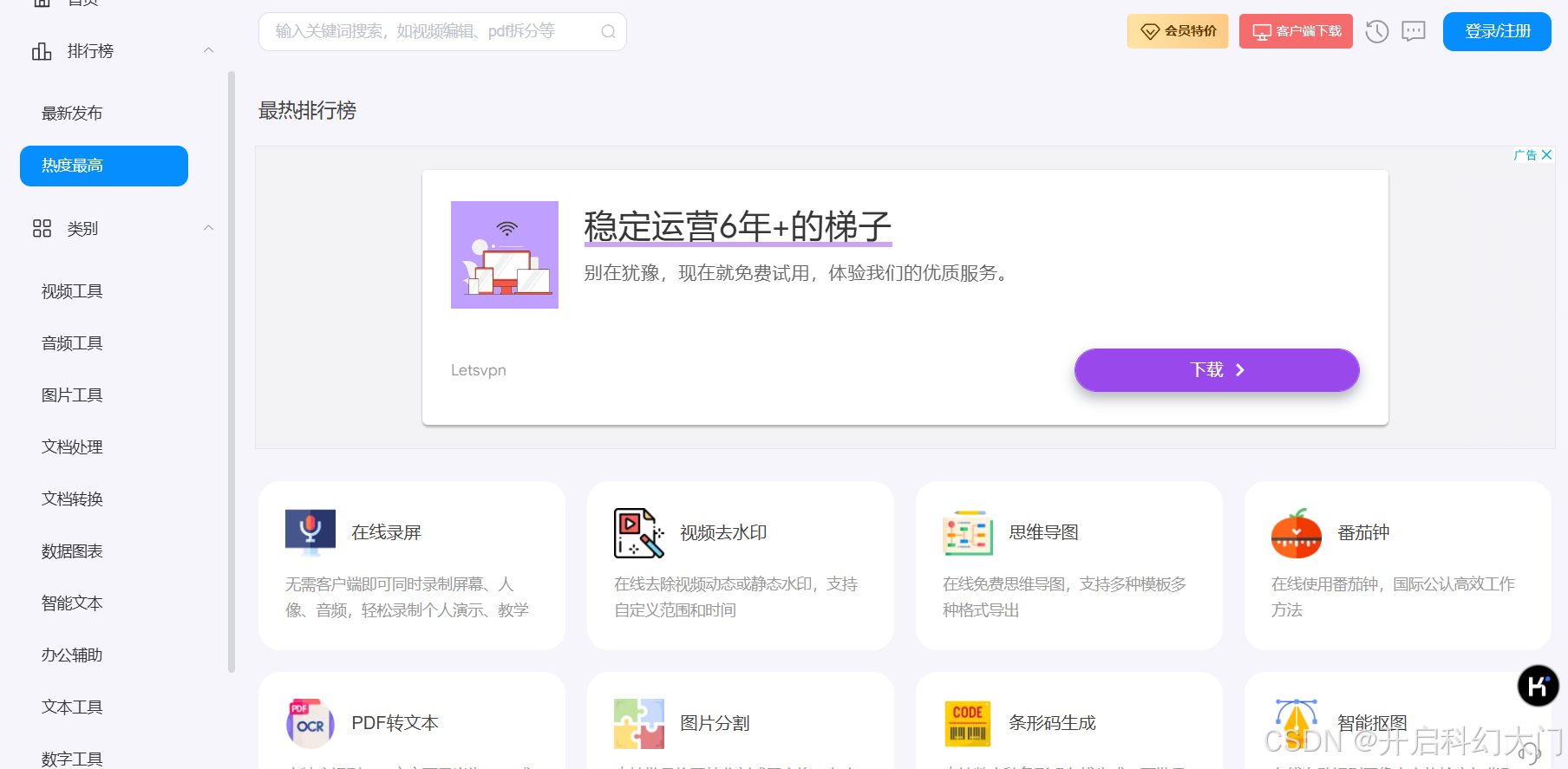Click the 排行榜 section label

(x=90, y=51)
